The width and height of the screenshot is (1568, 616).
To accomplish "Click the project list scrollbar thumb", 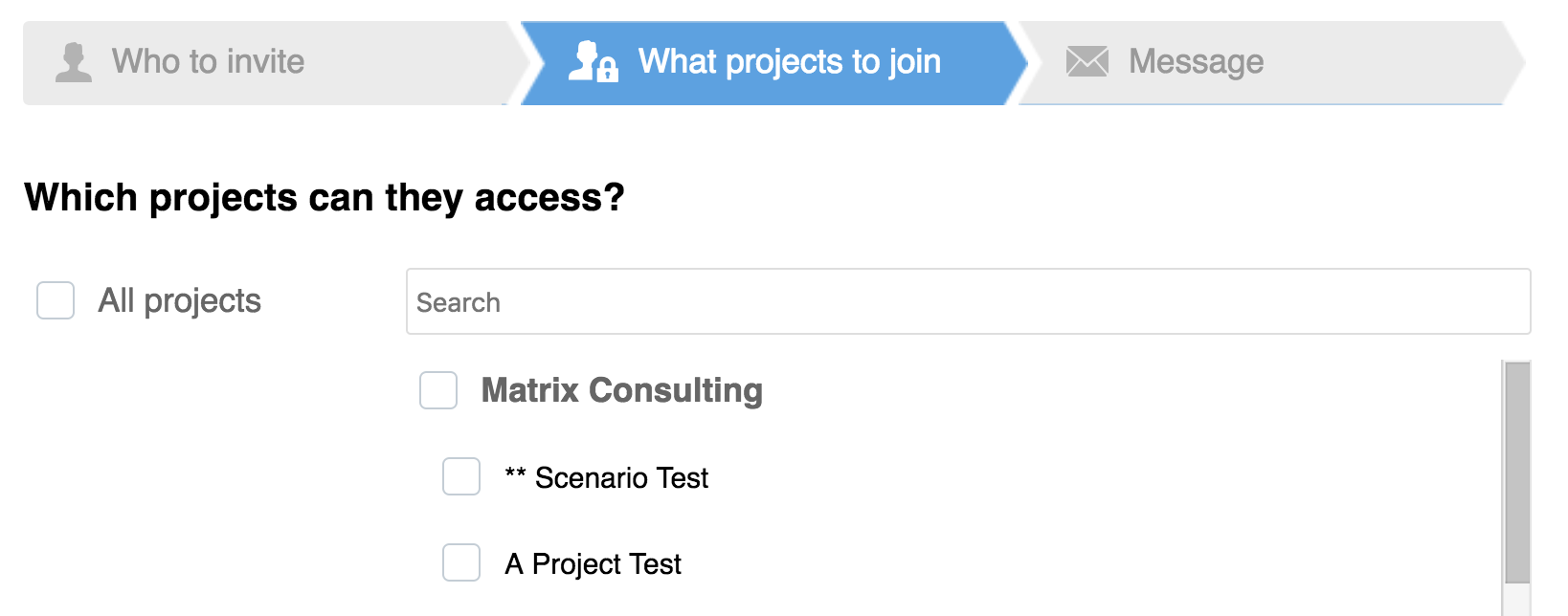I will pos(1516,471).
